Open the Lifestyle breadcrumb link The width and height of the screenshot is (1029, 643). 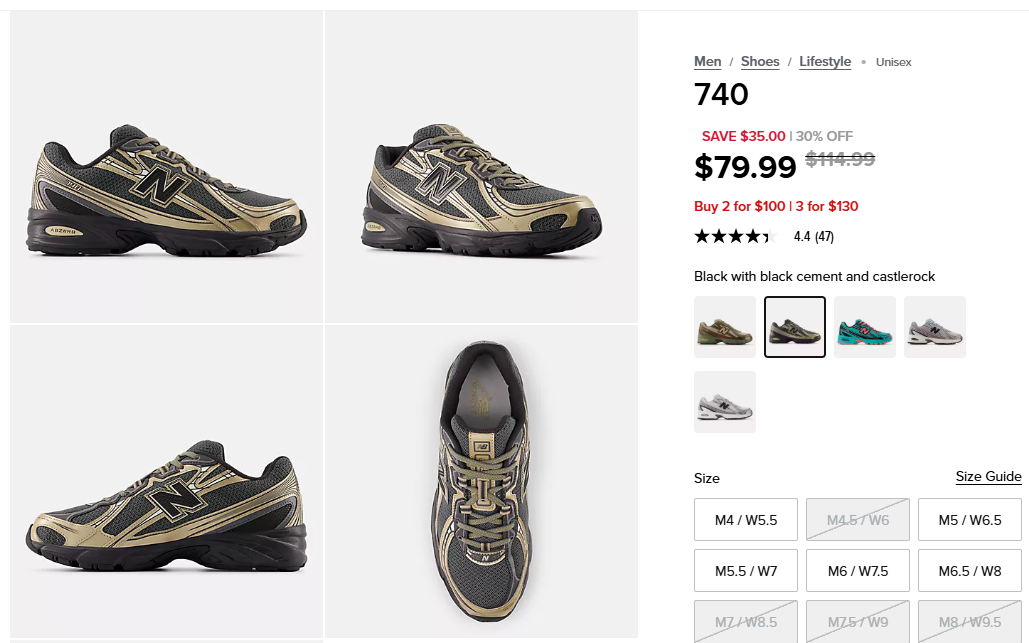click(x=825, y=62)
